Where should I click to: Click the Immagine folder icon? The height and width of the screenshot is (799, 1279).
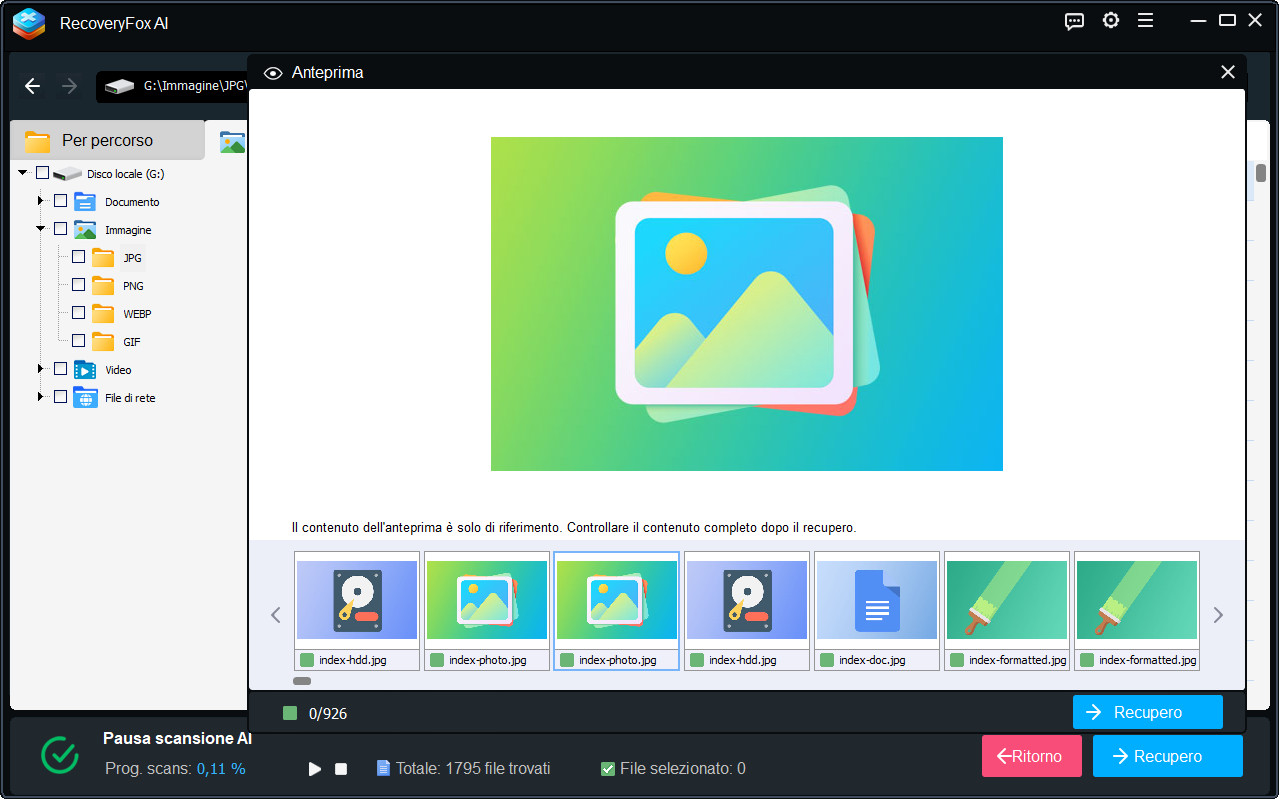(x=85, y=229)
